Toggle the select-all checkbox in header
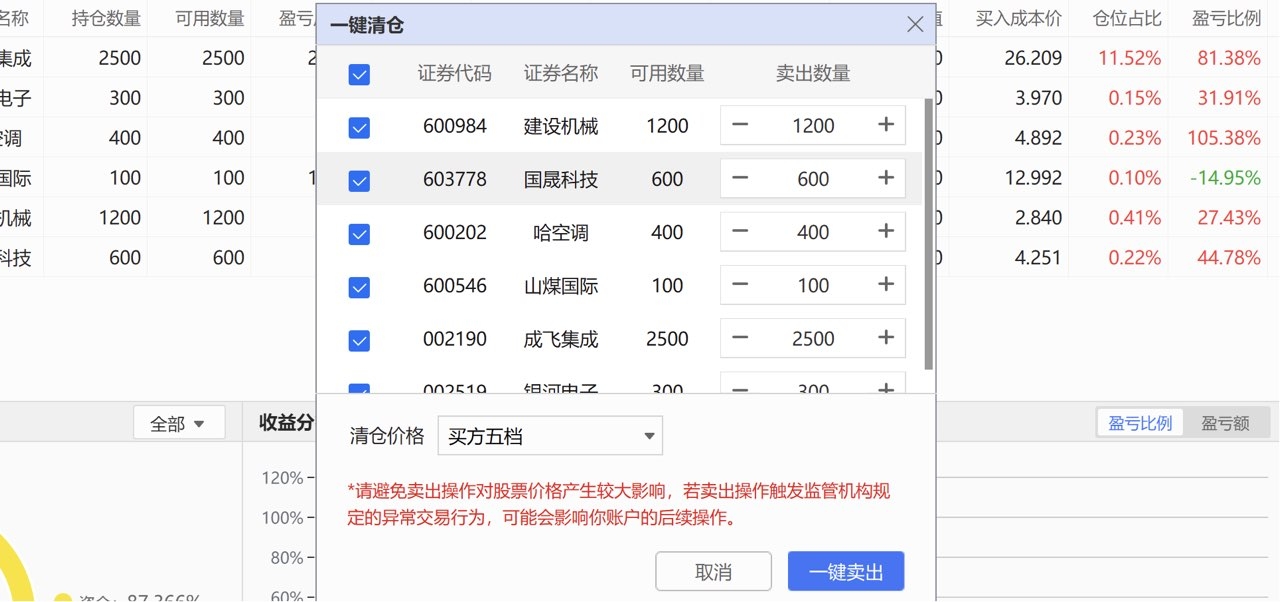The width and height of the screenshot is (1280, 602). pos(359,74)
